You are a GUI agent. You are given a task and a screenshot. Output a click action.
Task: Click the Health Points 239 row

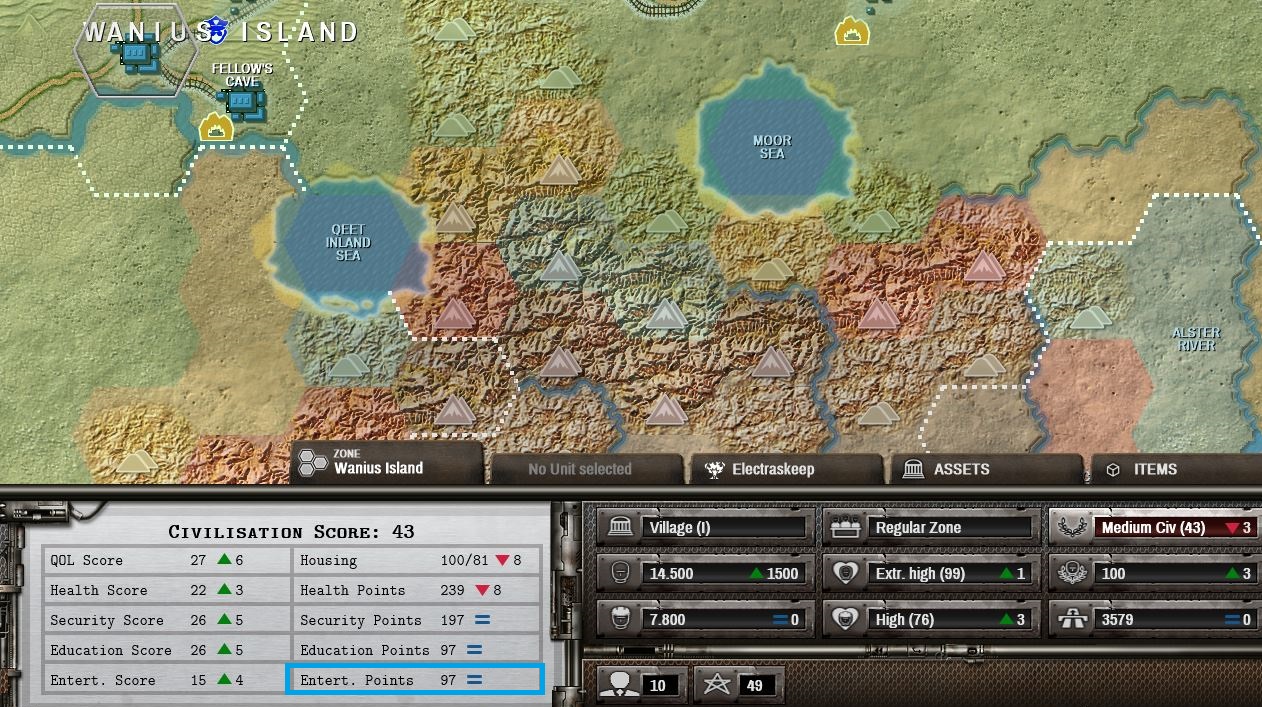416,590
